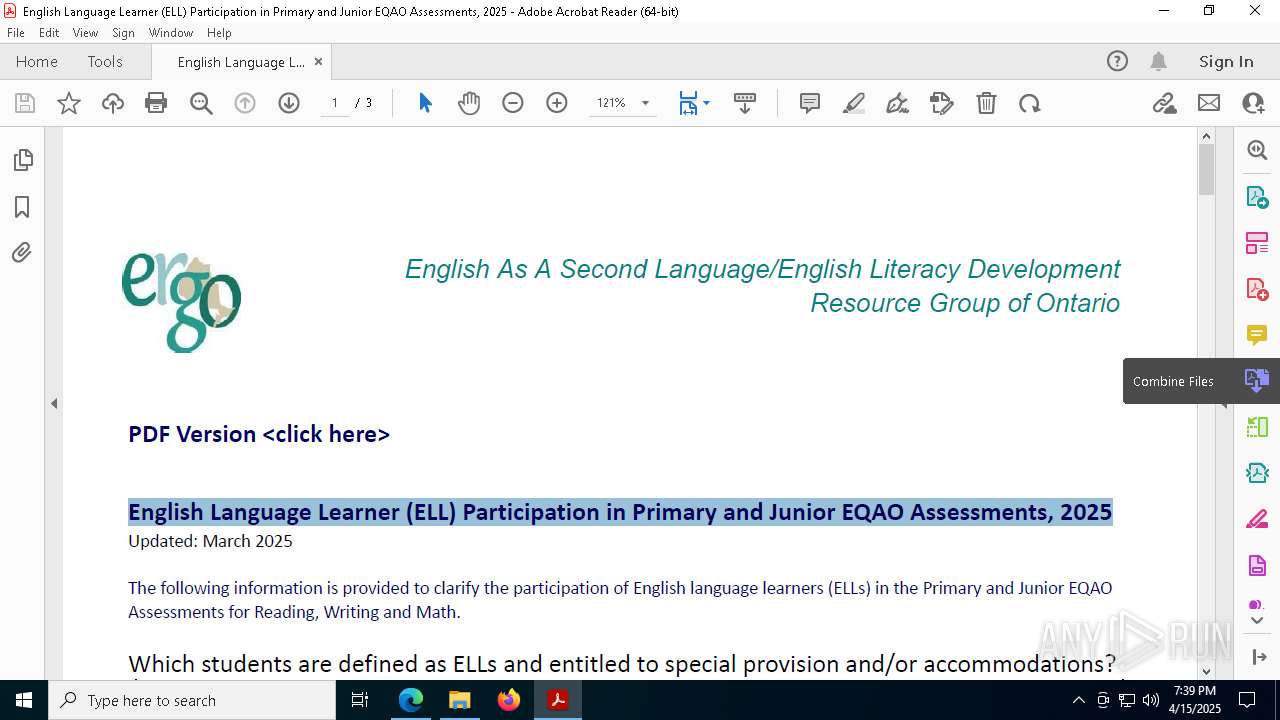Screen dimensions: 1280x720
Task: Open the help question mark icon
Action: [1117, 62]
